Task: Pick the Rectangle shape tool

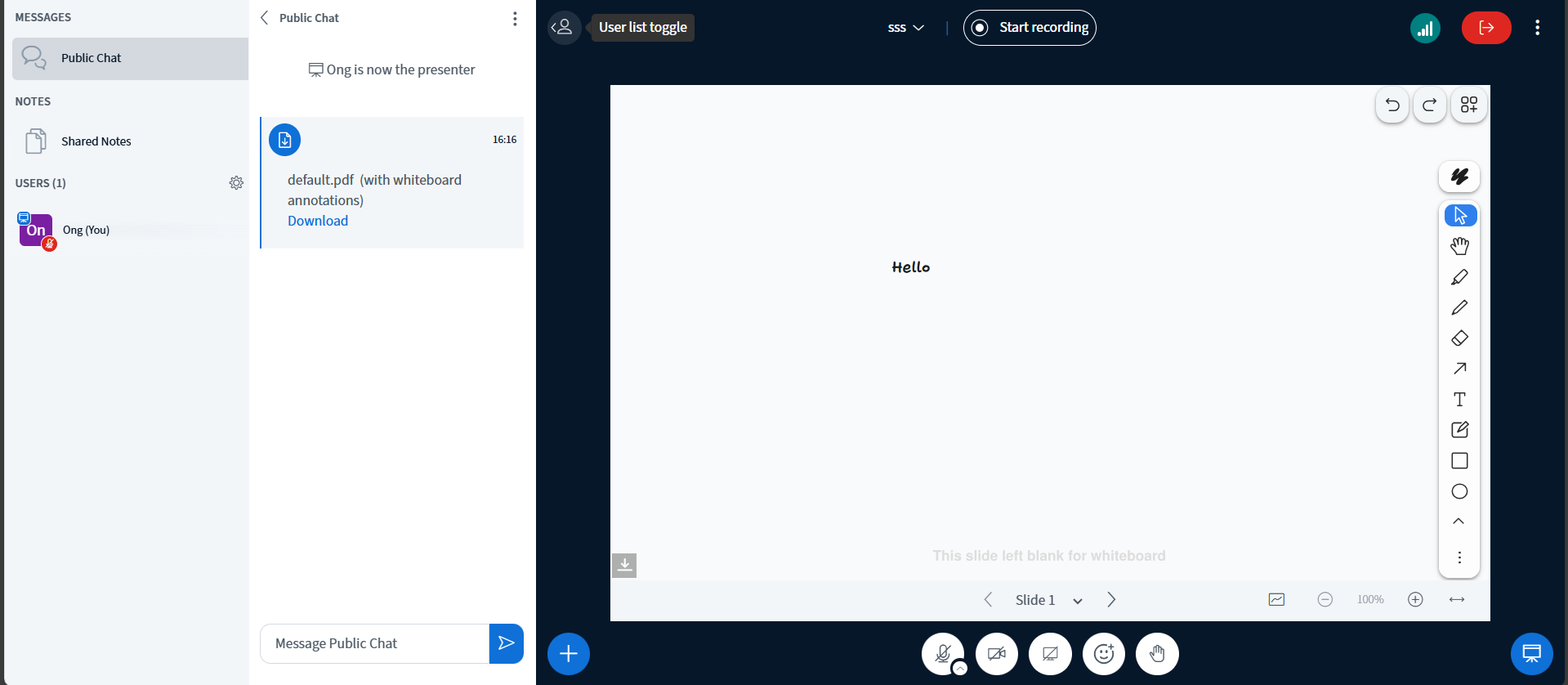Action: coord(1459,461)
